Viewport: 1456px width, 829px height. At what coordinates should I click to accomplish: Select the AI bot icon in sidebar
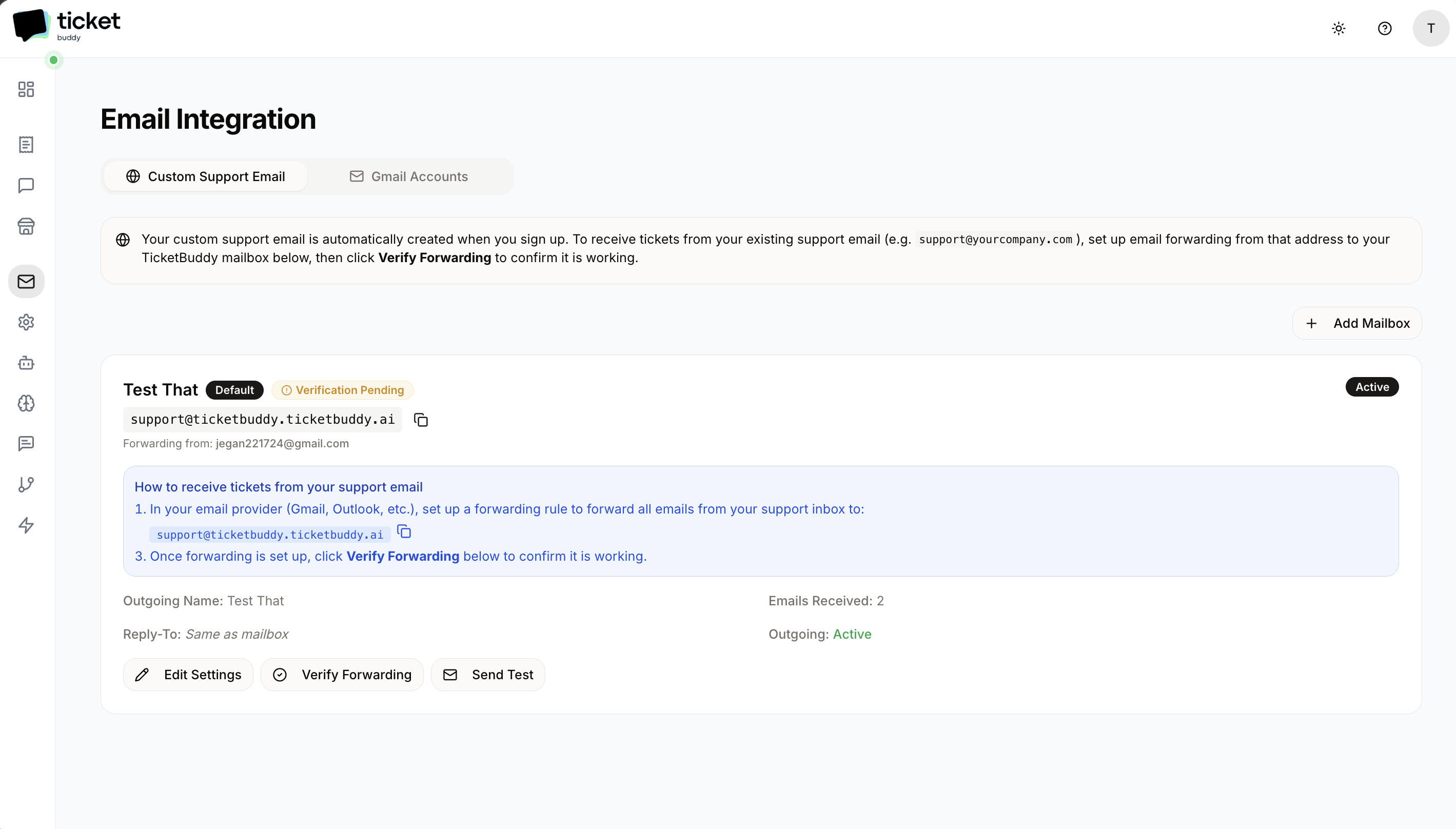(26, 363)
